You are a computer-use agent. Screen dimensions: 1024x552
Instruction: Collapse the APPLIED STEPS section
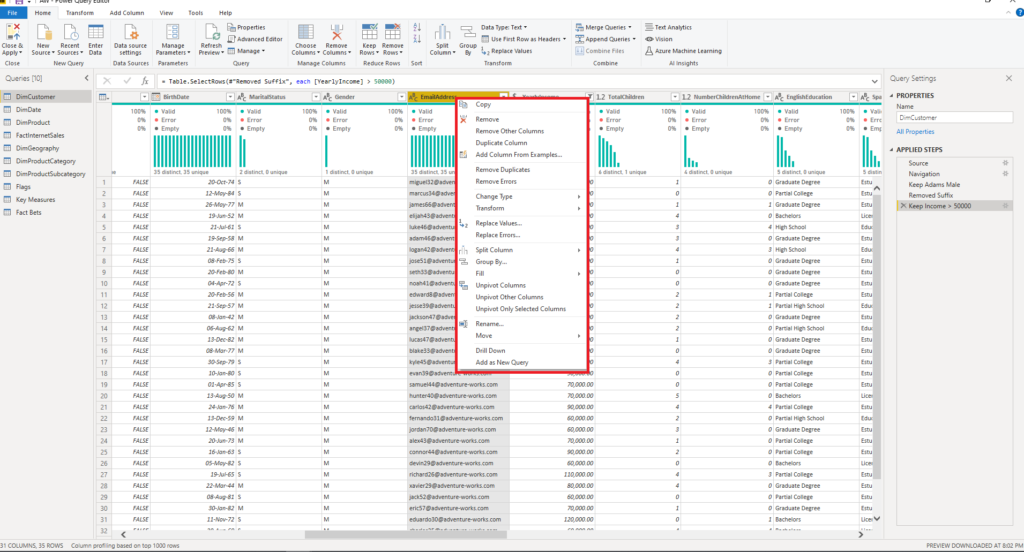(x=892, y=150)
